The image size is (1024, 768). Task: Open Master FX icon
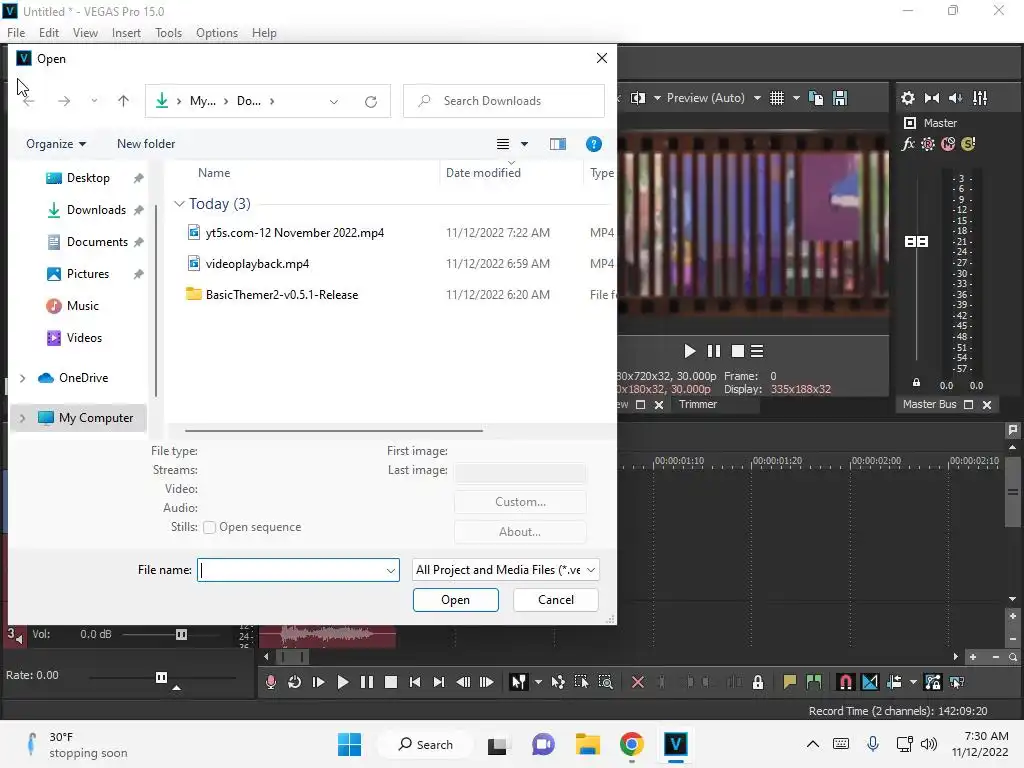[908, 144]
